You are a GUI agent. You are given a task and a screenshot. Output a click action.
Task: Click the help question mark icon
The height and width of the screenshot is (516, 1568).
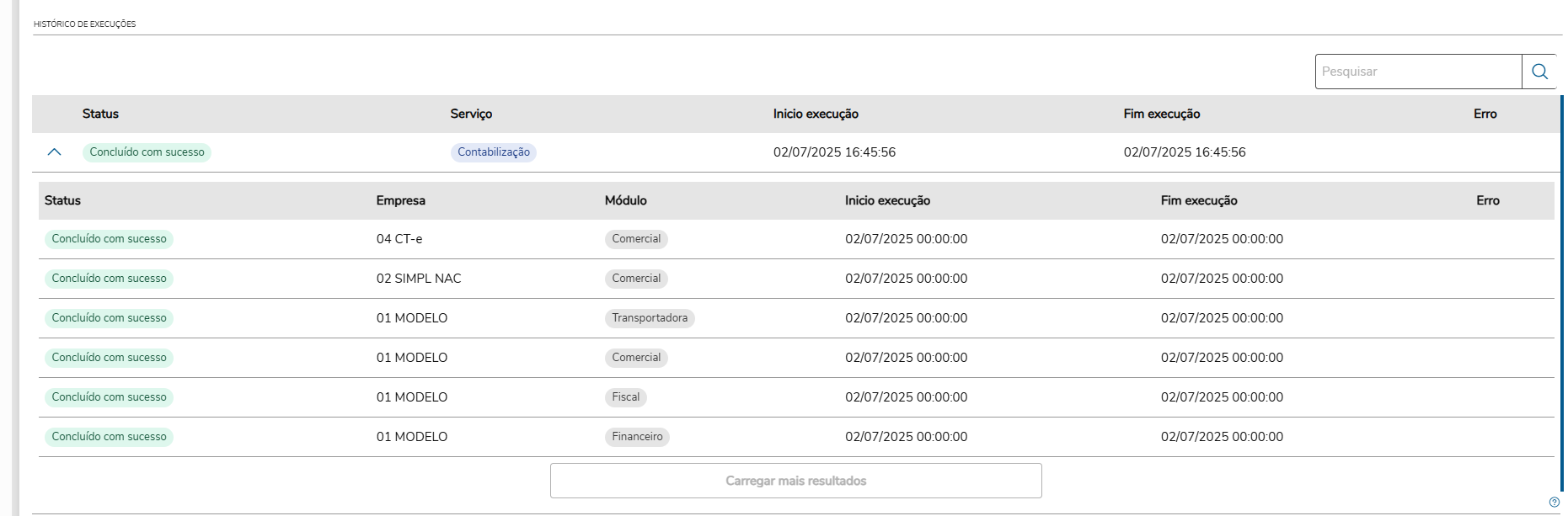tap(1555, 503)
